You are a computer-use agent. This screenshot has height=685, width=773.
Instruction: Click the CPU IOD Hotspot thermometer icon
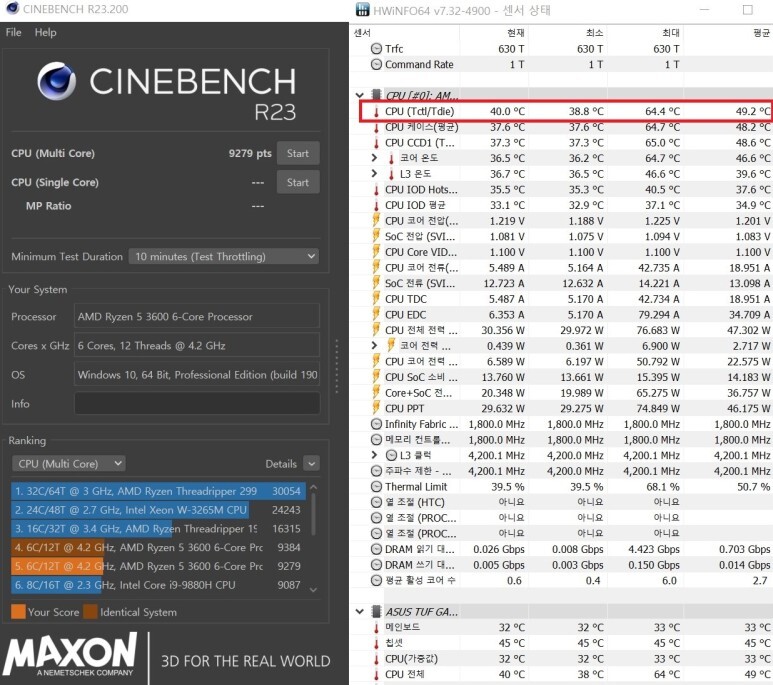[x=376, y=190]
